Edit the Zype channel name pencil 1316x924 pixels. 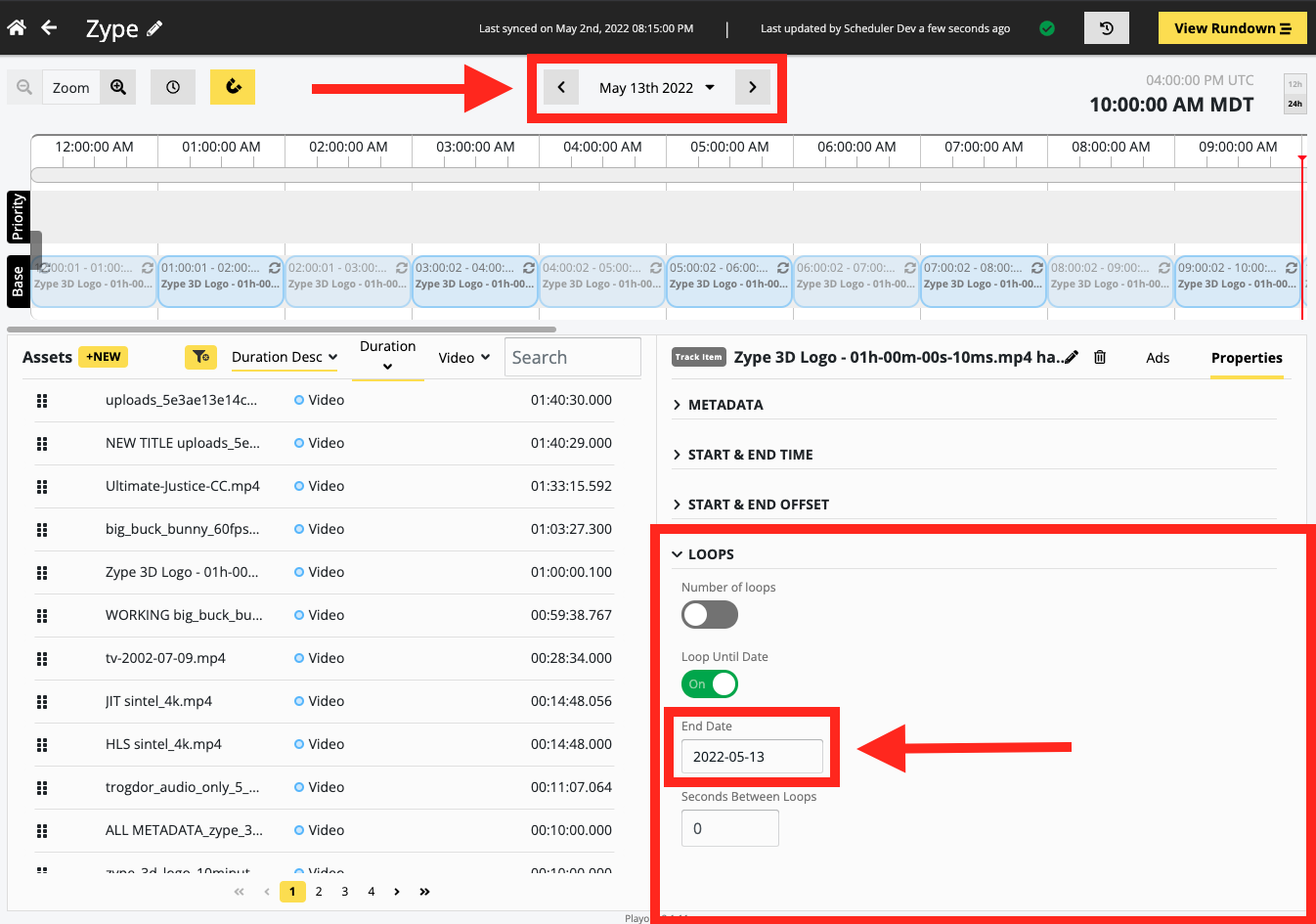[154, 28]
